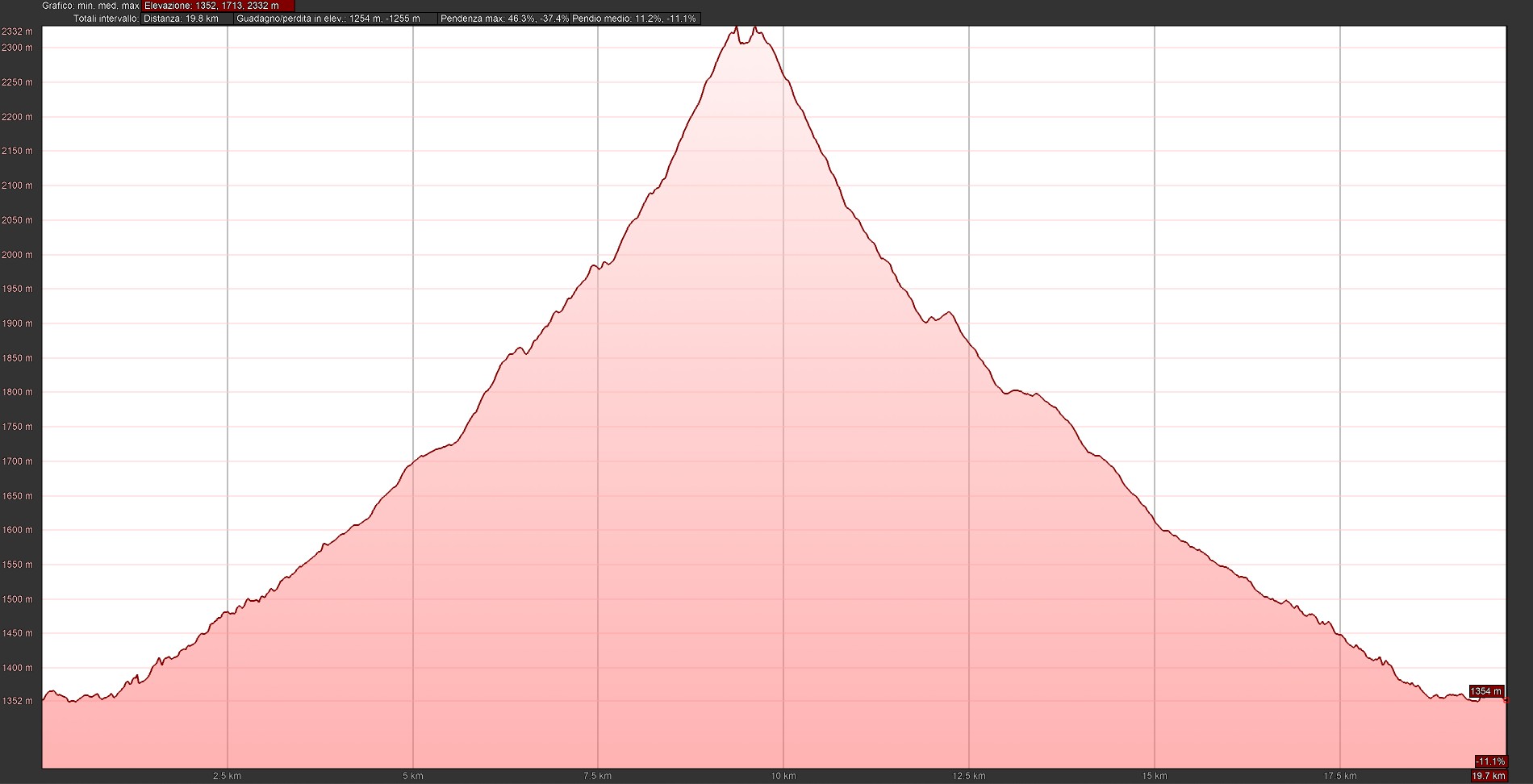Click the 1354 m elevation tooltip
This screenshot has width=1533, height=784.
click(1485, 691)
